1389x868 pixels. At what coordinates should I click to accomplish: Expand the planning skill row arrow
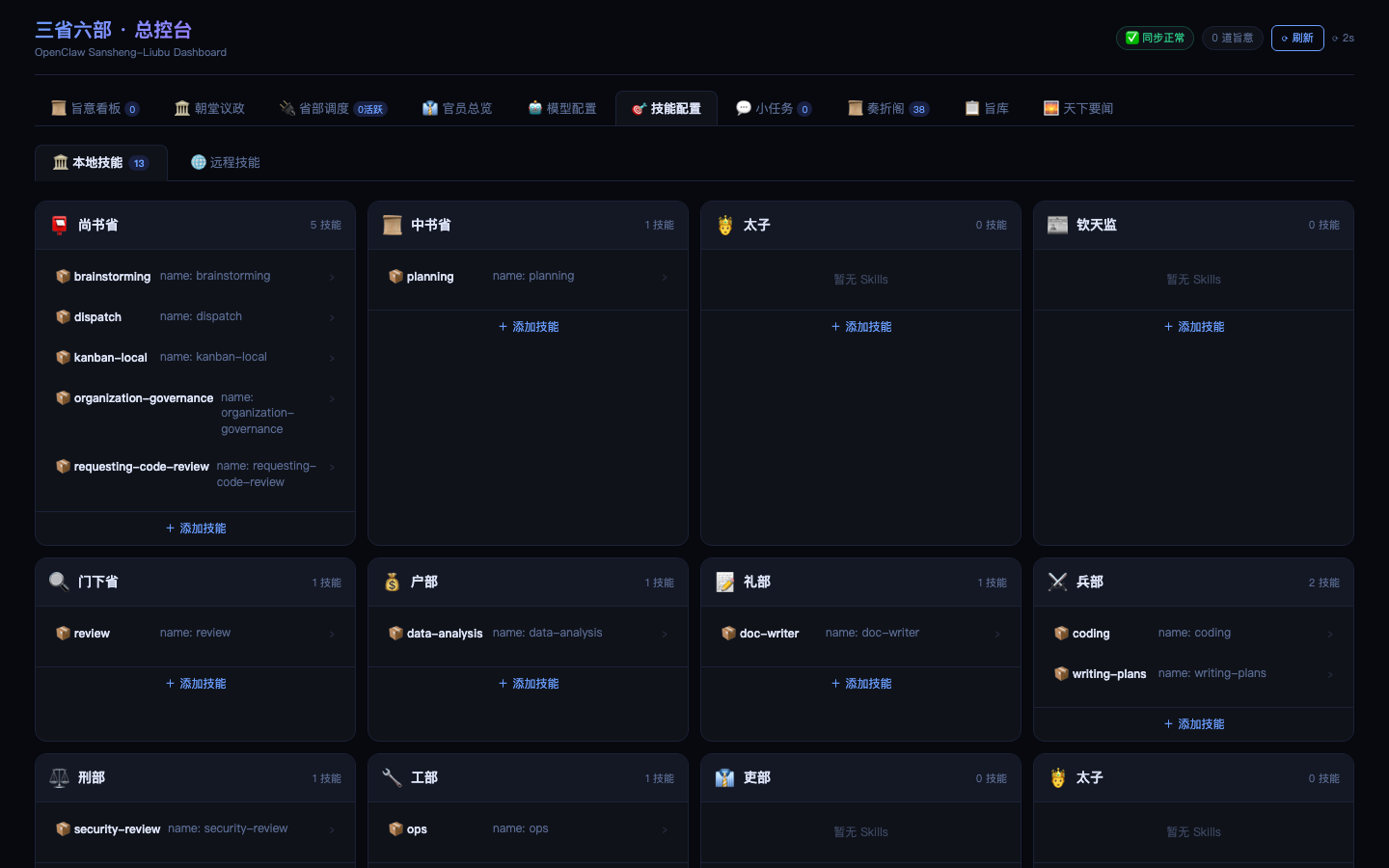[665, 277]
